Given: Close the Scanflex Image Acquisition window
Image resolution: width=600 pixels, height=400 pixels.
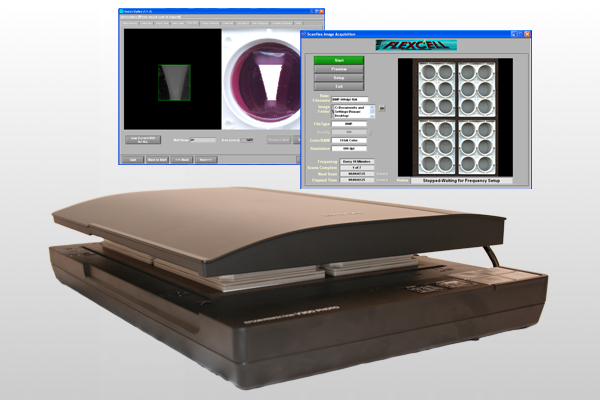Looking at the screenshot, I should [526, 32].
